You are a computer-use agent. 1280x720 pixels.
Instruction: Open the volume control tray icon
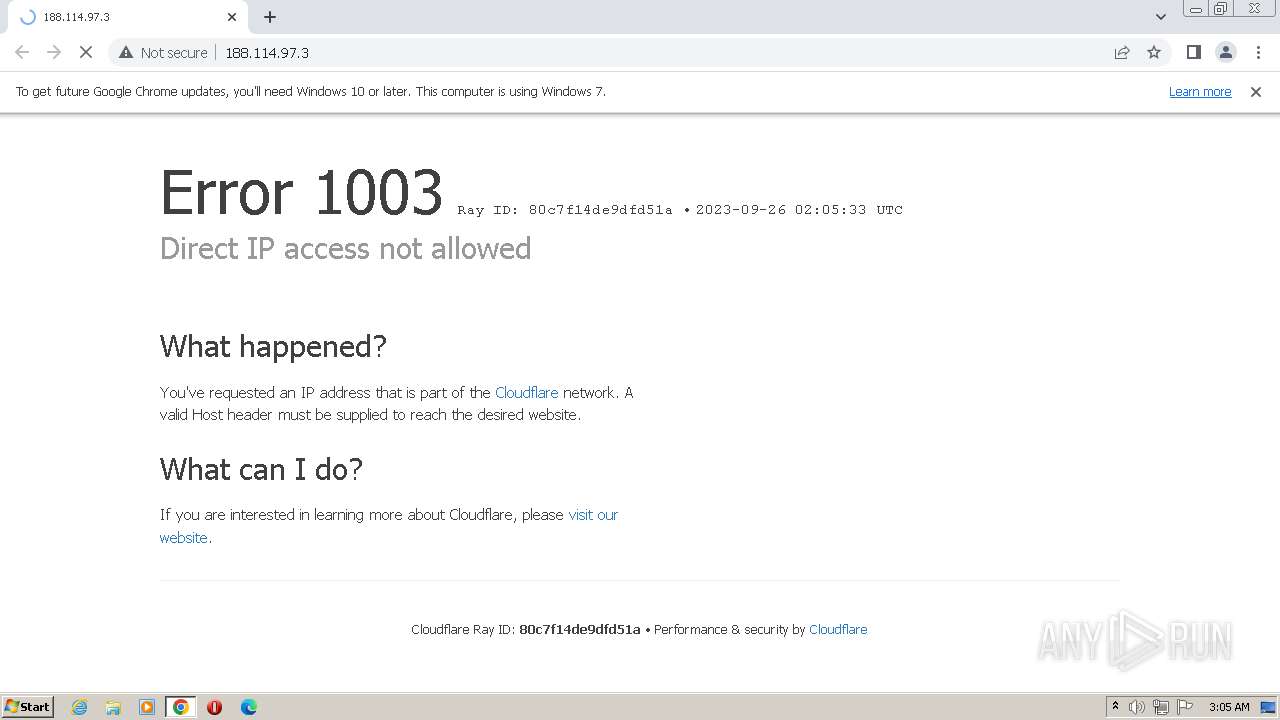1137,707
